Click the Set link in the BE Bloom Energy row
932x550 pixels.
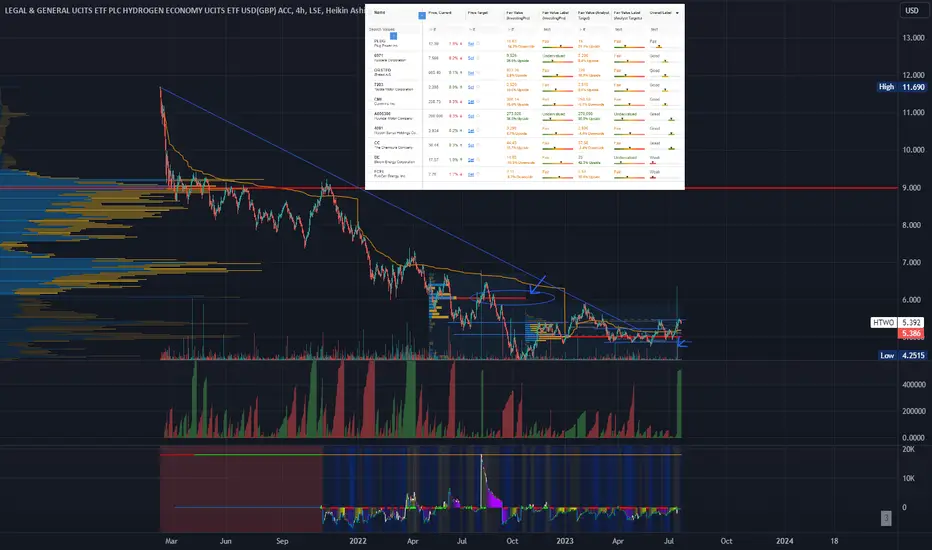pyautogui.click(x=471, y=160)
